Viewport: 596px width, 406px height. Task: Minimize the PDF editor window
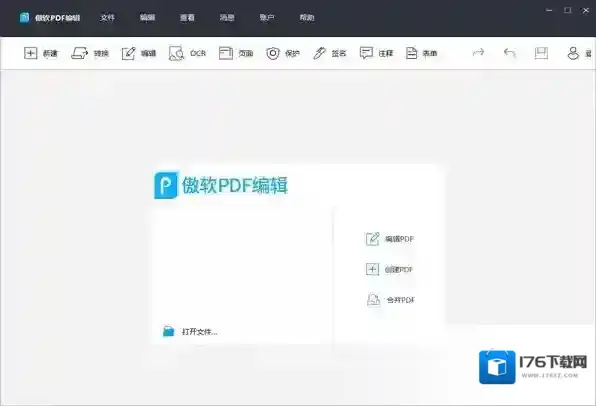click(x=549, y=10)
